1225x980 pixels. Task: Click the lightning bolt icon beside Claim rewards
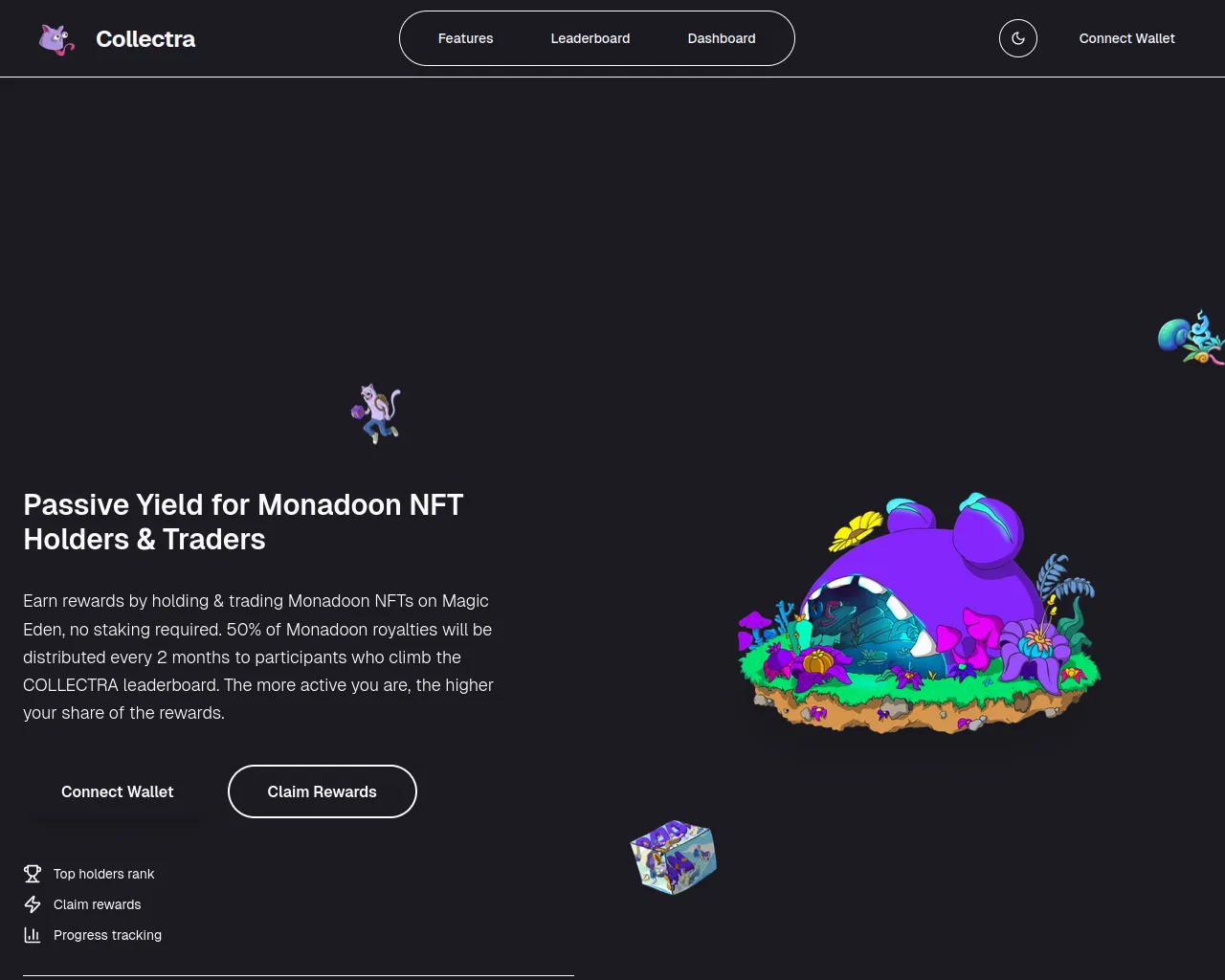click(x=33, y=904)
